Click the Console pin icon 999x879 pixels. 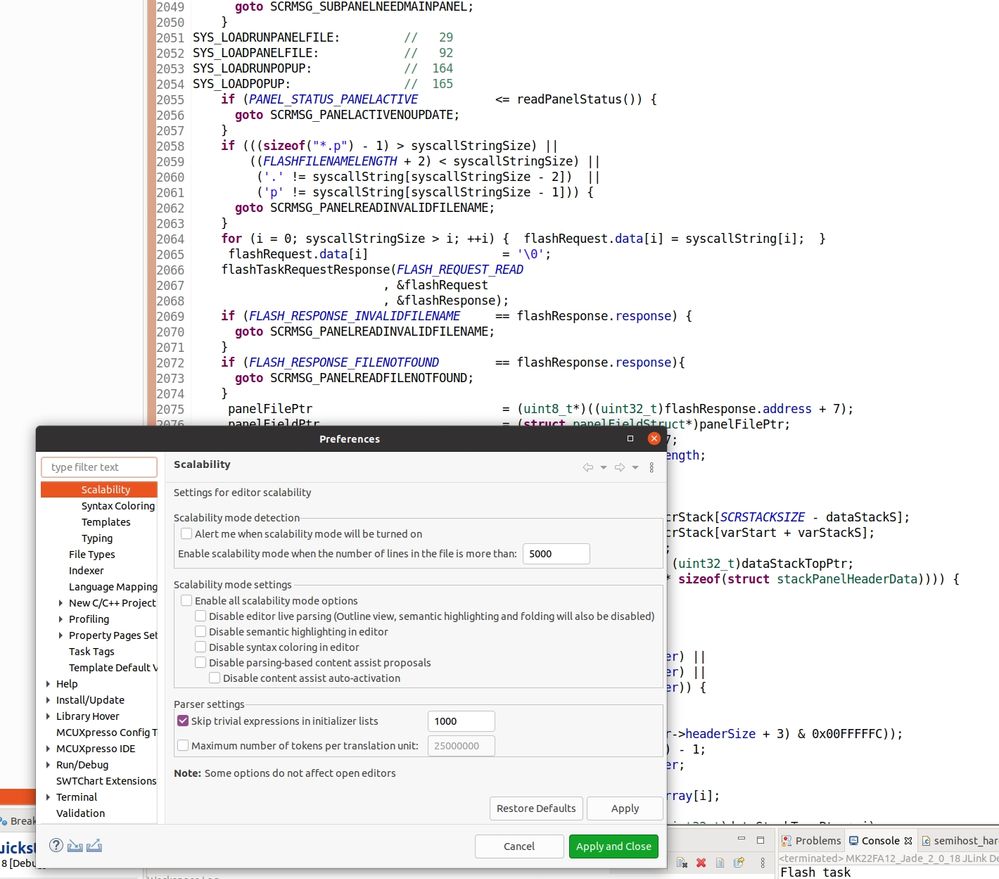tap(739, 862)
